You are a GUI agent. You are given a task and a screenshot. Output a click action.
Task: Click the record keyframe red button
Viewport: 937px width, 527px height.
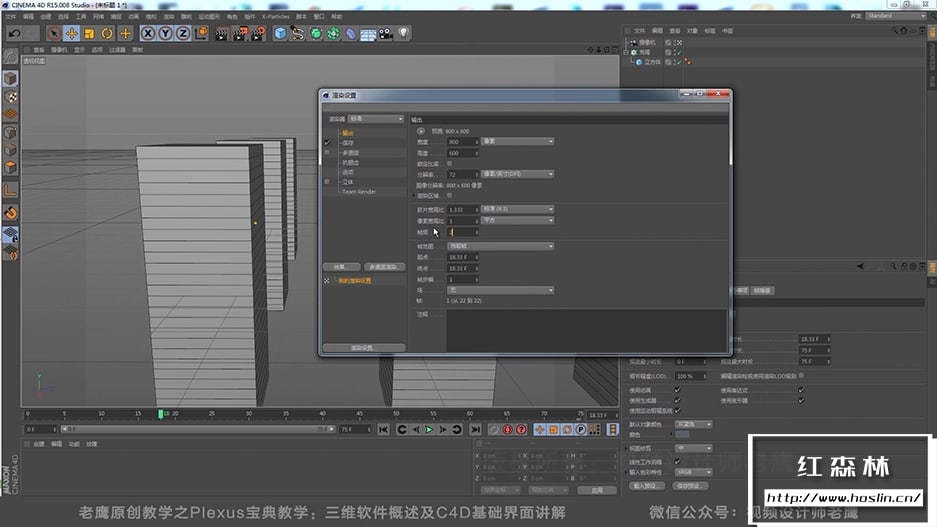[494, 430]
